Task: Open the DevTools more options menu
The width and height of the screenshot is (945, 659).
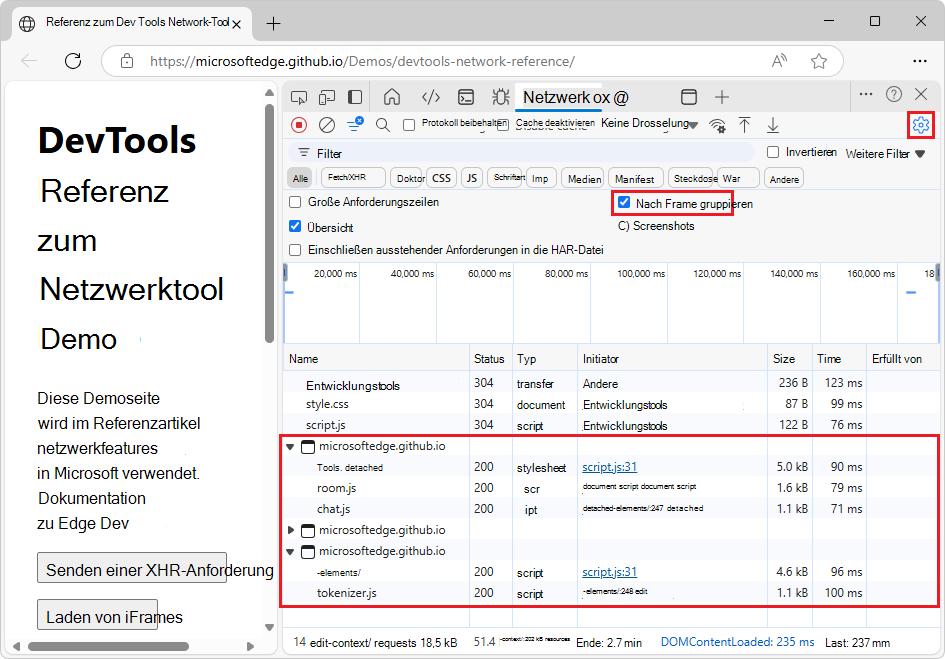Action: tap(866, 93)
